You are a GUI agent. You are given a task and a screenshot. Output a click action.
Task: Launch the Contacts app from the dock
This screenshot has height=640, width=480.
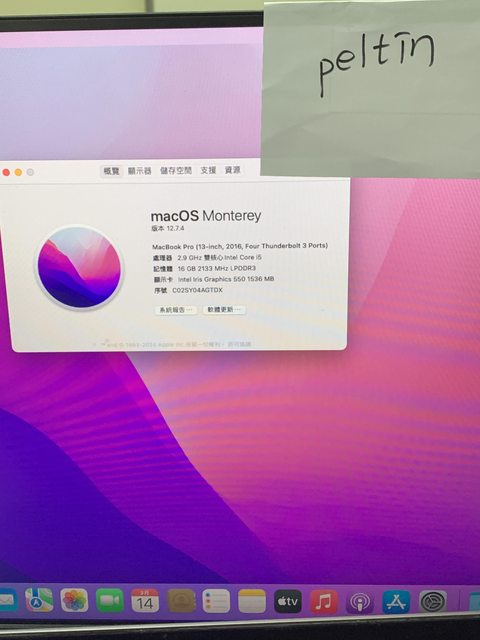click(182, 601)
